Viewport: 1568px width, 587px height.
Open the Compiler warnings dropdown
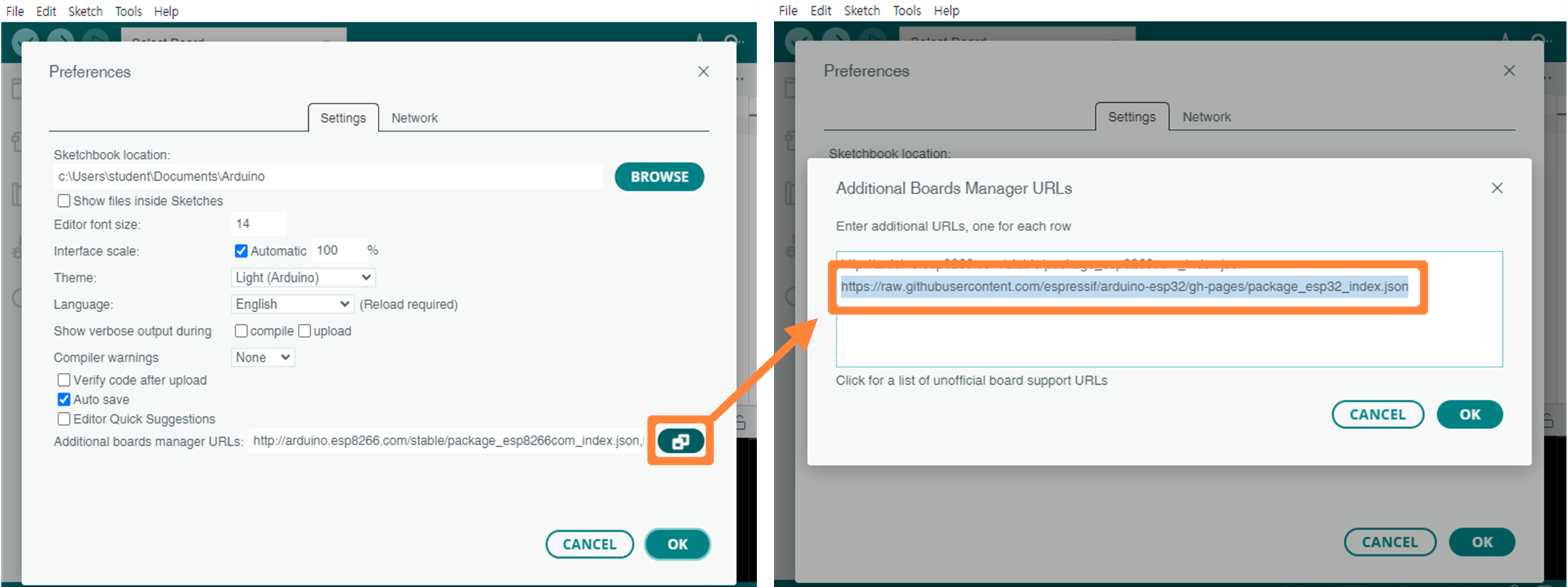coord(262,357)
